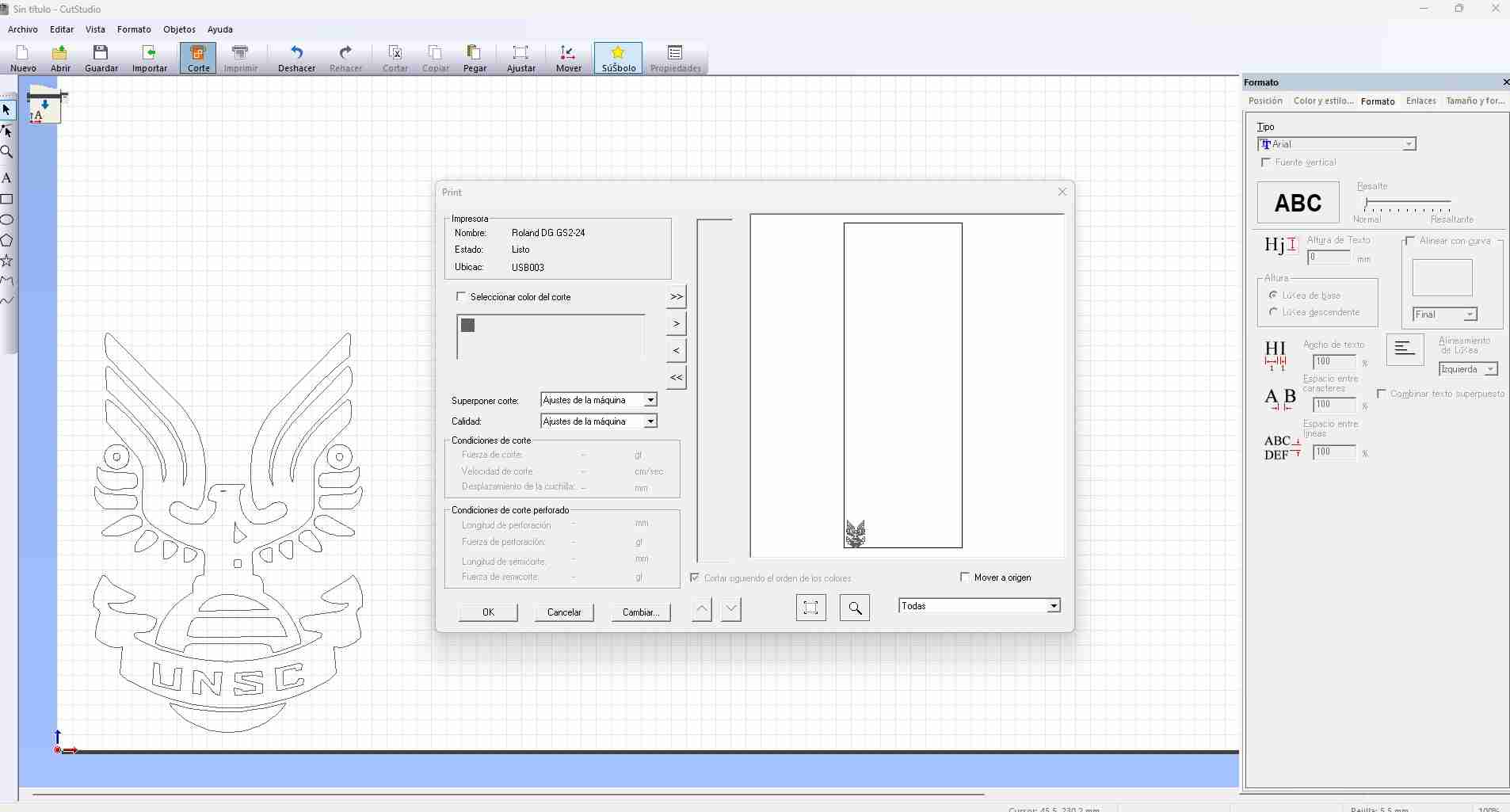Open the Editar menu

click(x=62, y=29)
